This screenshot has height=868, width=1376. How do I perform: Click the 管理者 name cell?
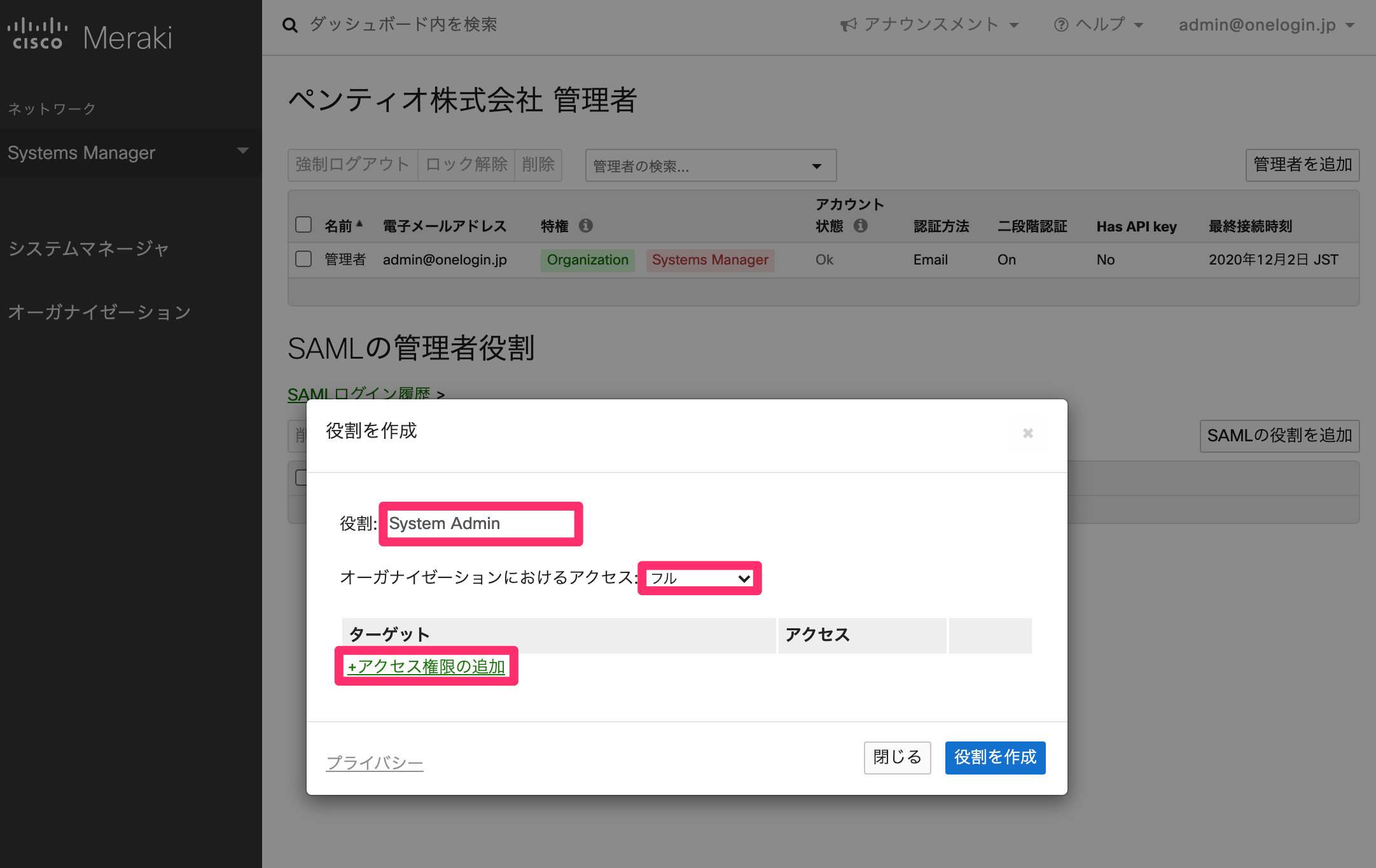click(345, 259)
